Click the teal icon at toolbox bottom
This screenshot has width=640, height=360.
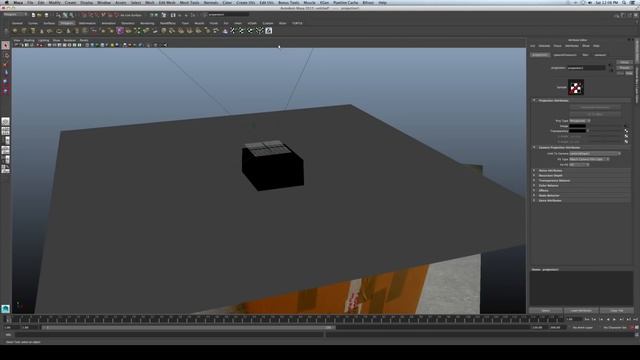pyautogui.click(x=5, y=309)
